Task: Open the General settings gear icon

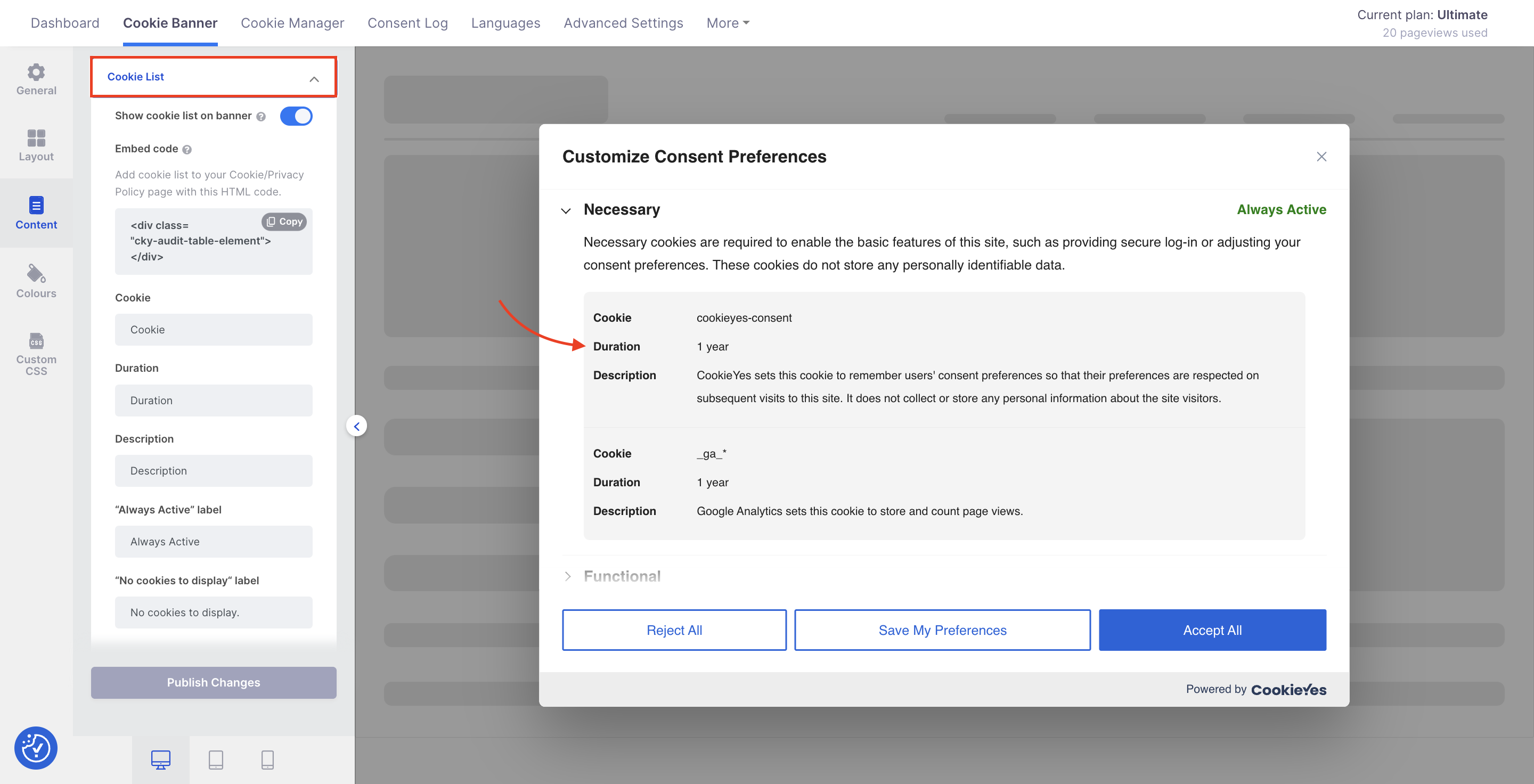Action: [36, 72]
